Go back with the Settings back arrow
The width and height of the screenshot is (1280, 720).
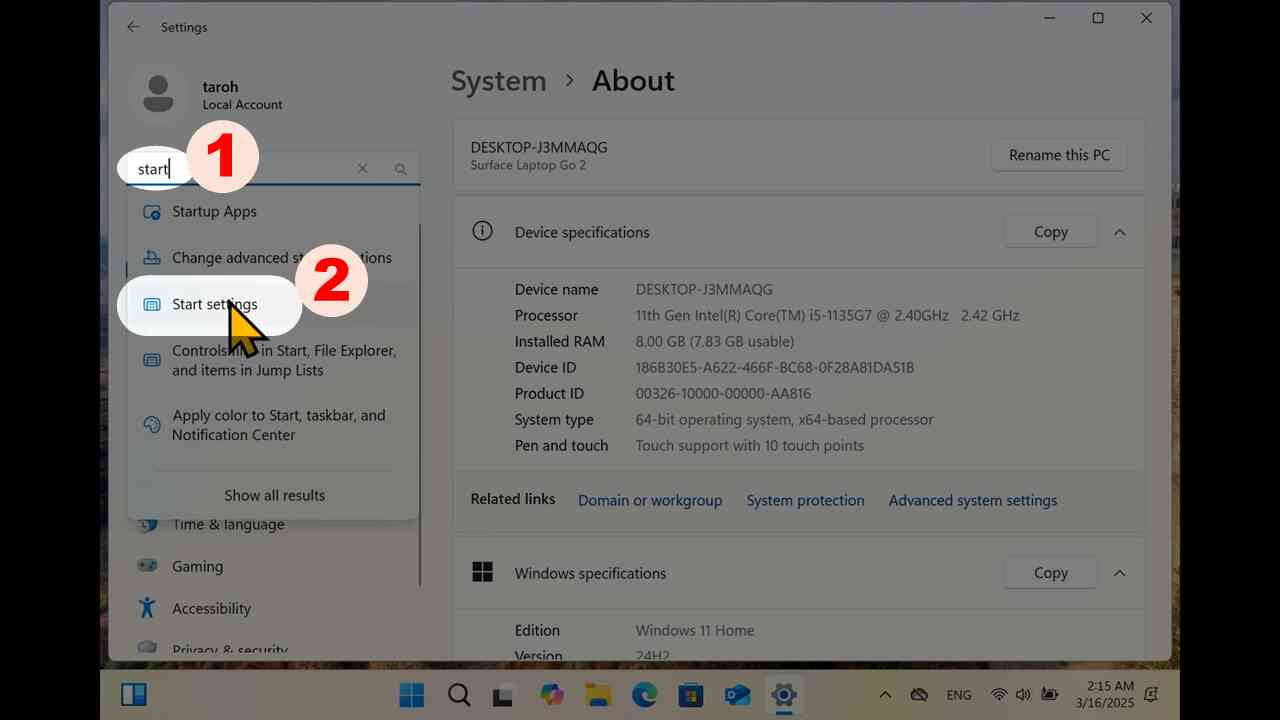coord(133,27)
